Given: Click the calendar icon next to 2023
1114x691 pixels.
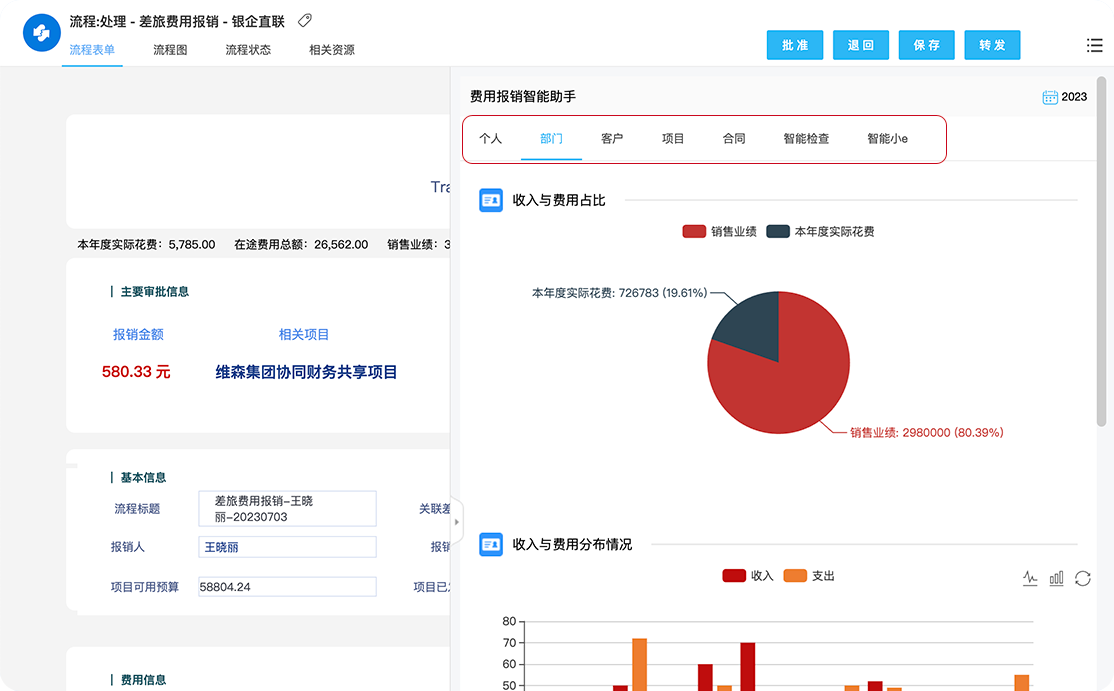Looking at the screenshot, I should [1049, 97].
